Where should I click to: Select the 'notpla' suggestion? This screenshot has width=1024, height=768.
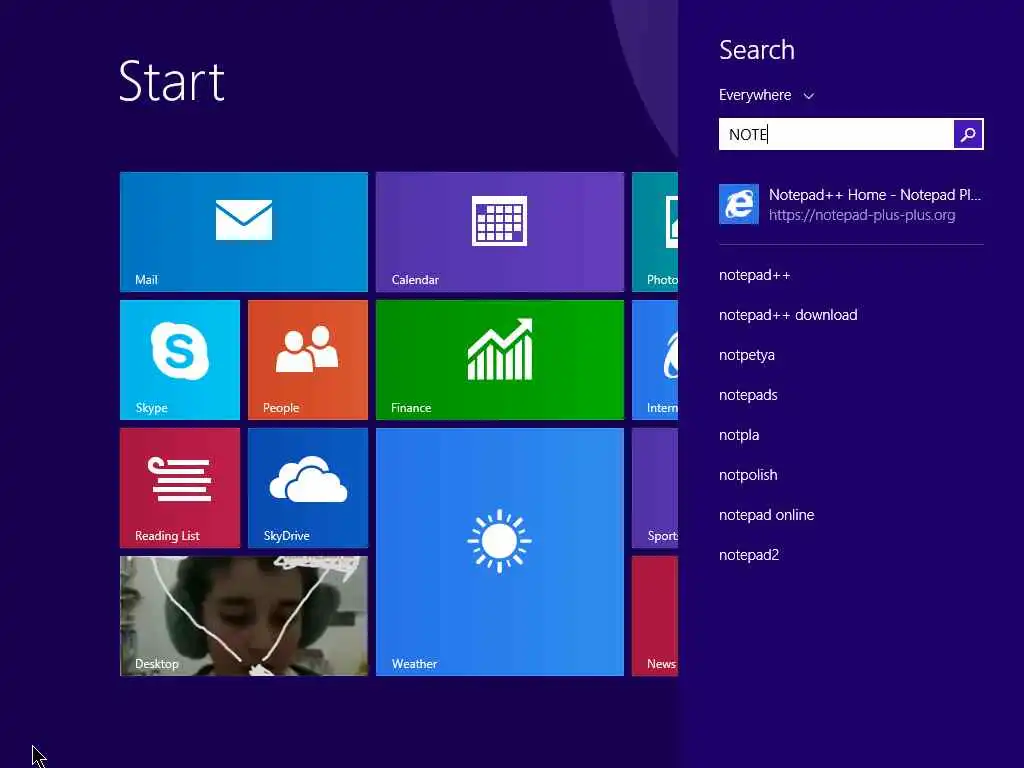[x=739, y=435]
